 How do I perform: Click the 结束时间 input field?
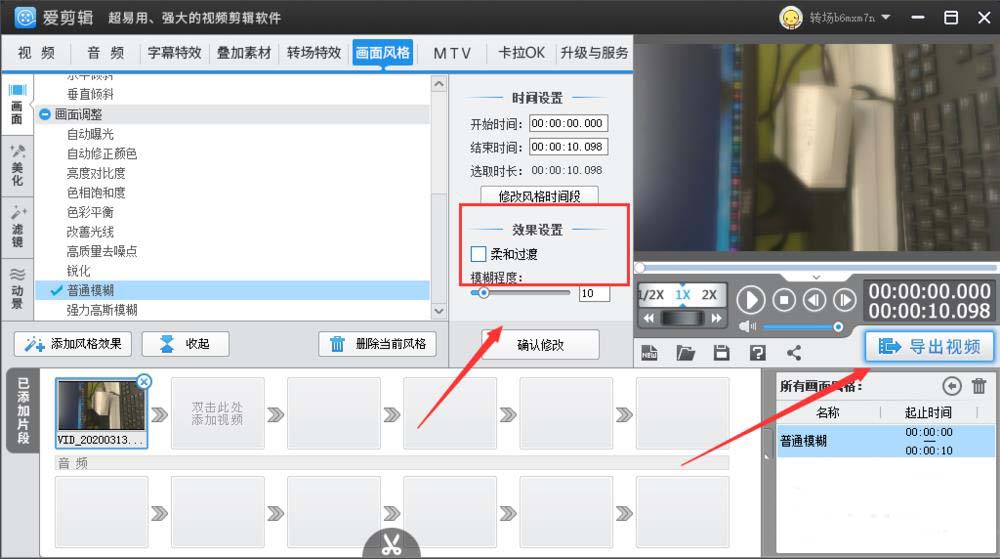[568, 147]
